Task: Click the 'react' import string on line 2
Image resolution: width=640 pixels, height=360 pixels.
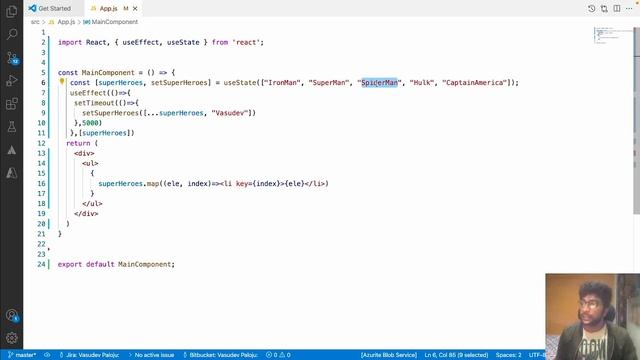Action: point(246,42)
